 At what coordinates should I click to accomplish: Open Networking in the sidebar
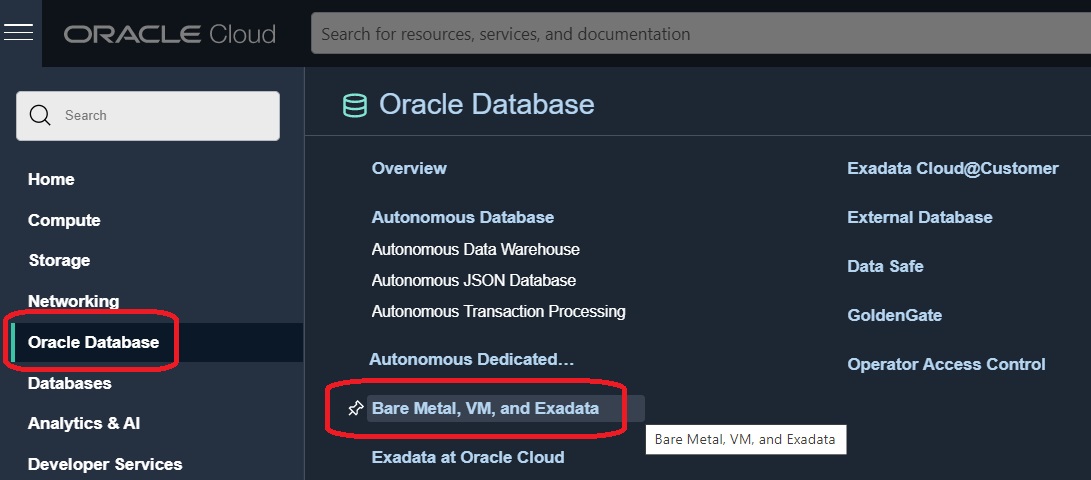[73, 301]
